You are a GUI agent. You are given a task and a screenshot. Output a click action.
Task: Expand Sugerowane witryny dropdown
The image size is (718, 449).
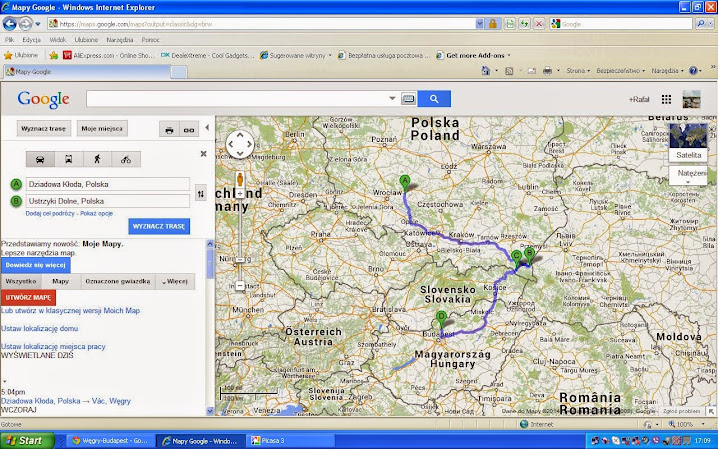click(x=330, y=55)
